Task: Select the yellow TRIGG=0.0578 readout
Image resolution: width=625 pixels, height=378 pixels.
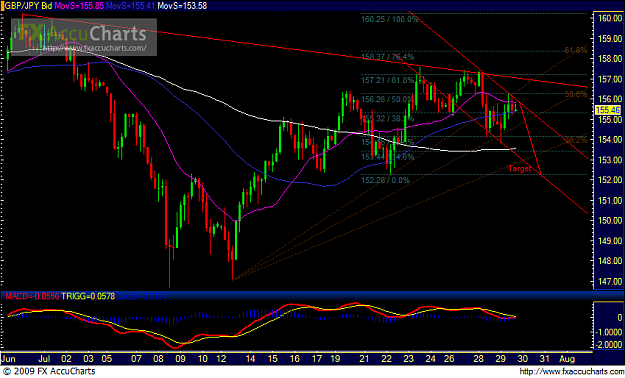Action: 88,296
